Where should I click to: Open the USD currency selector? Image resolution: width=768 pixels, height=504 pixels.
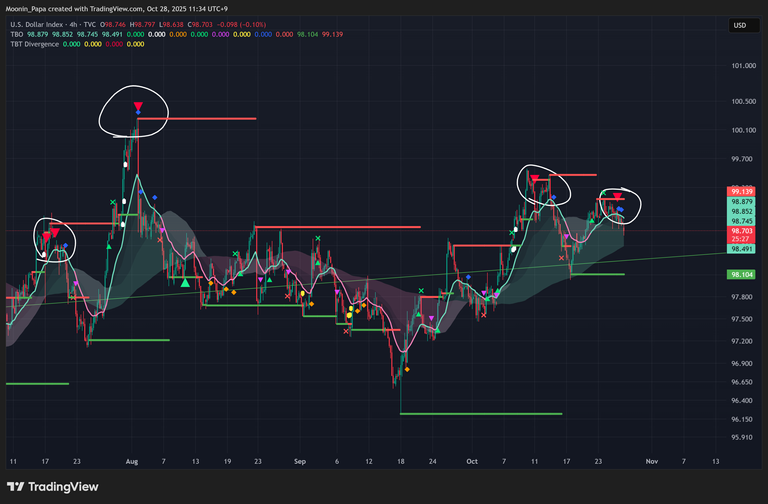click(740, 25)
